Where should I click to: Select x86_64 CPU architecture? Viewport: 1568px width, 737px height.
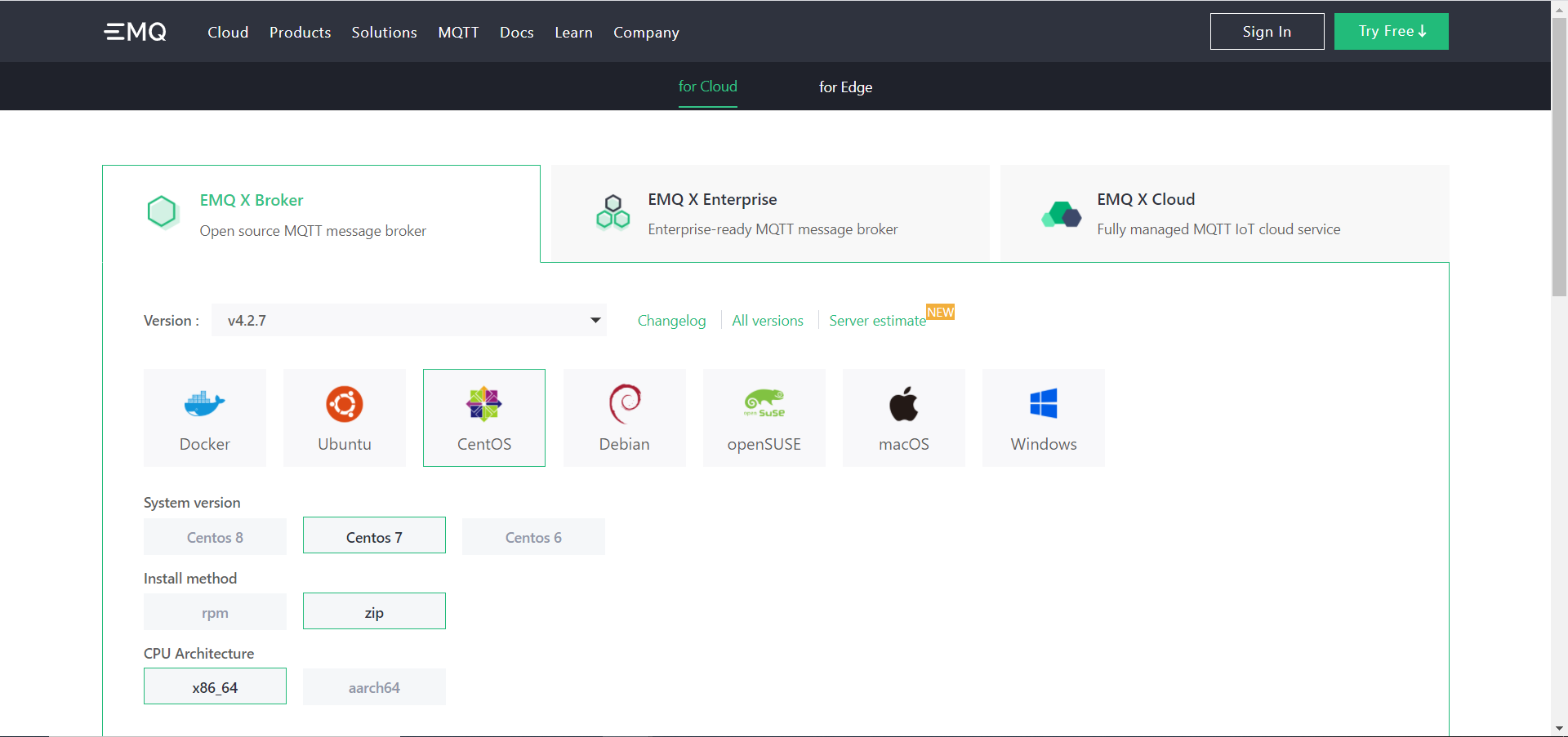click(215, 686)
